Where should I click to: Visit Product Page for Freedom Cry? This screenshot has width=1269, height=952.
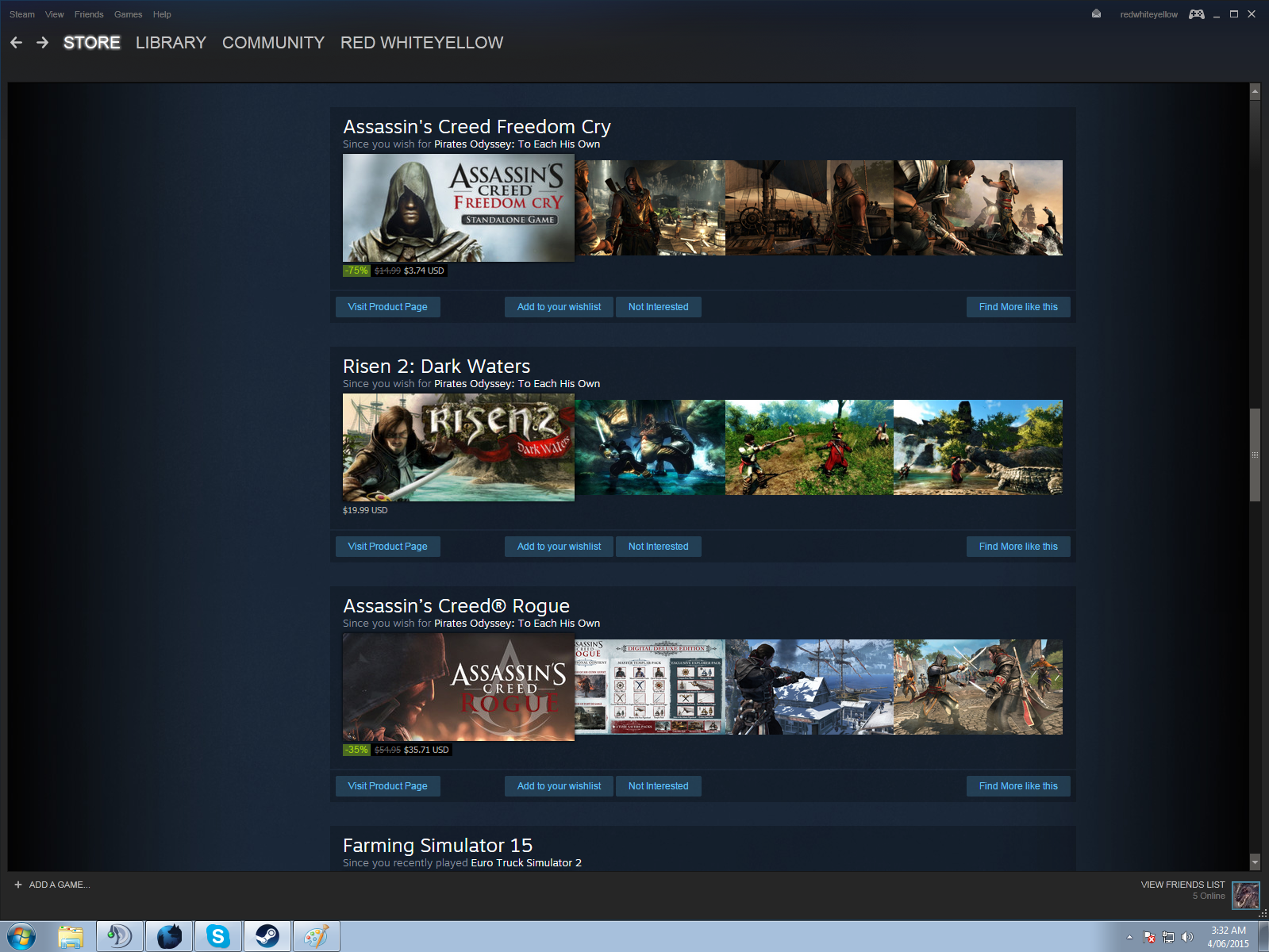coord(387,307)
